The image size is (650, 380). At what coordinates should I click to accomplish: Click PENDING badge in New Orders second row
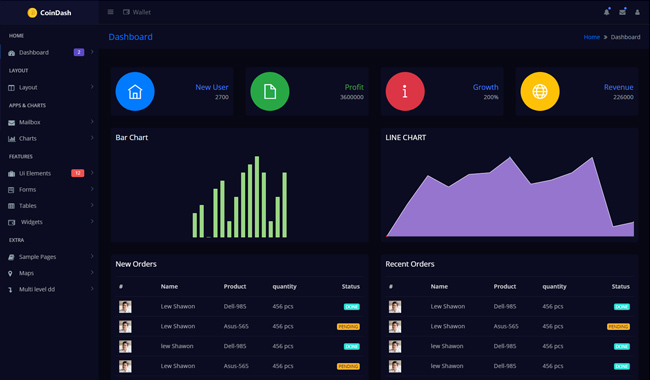[x=348, y=327]
